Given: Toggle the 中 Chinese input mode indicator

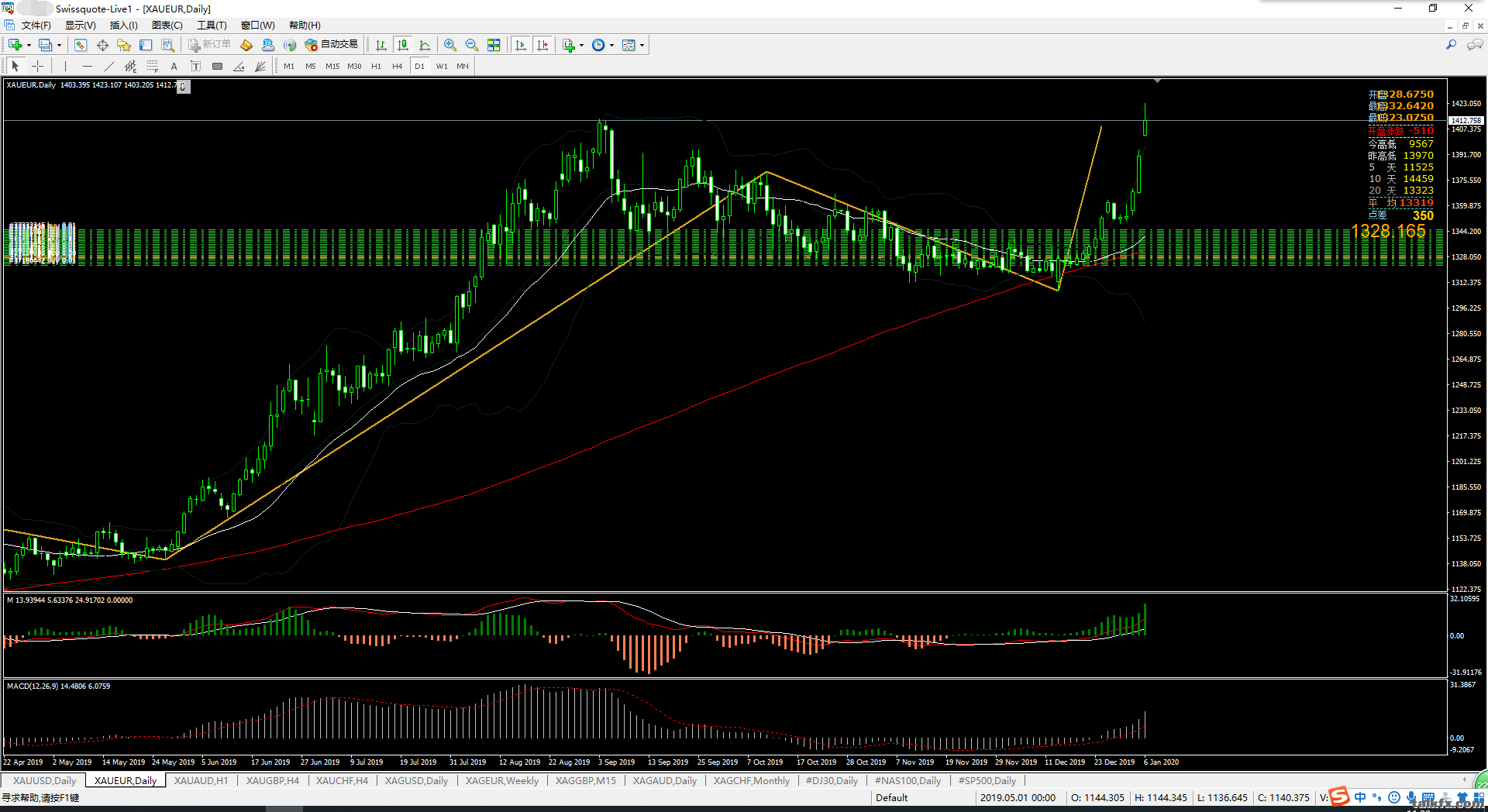Looking at the screenshot, I should tap(1360, 797).
